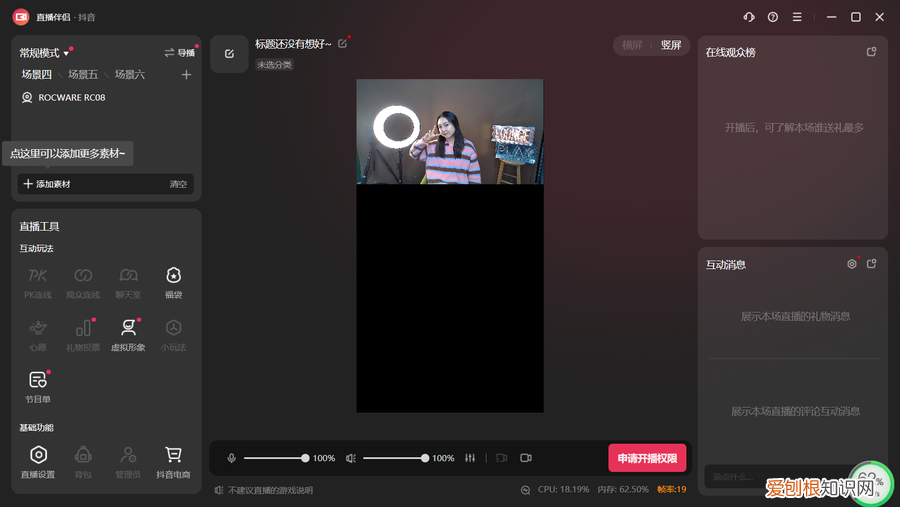The width and height of the screenshot is (900, 507).
Task: Click the 帧率:19 frame rate text
Action: coord(672,489)
